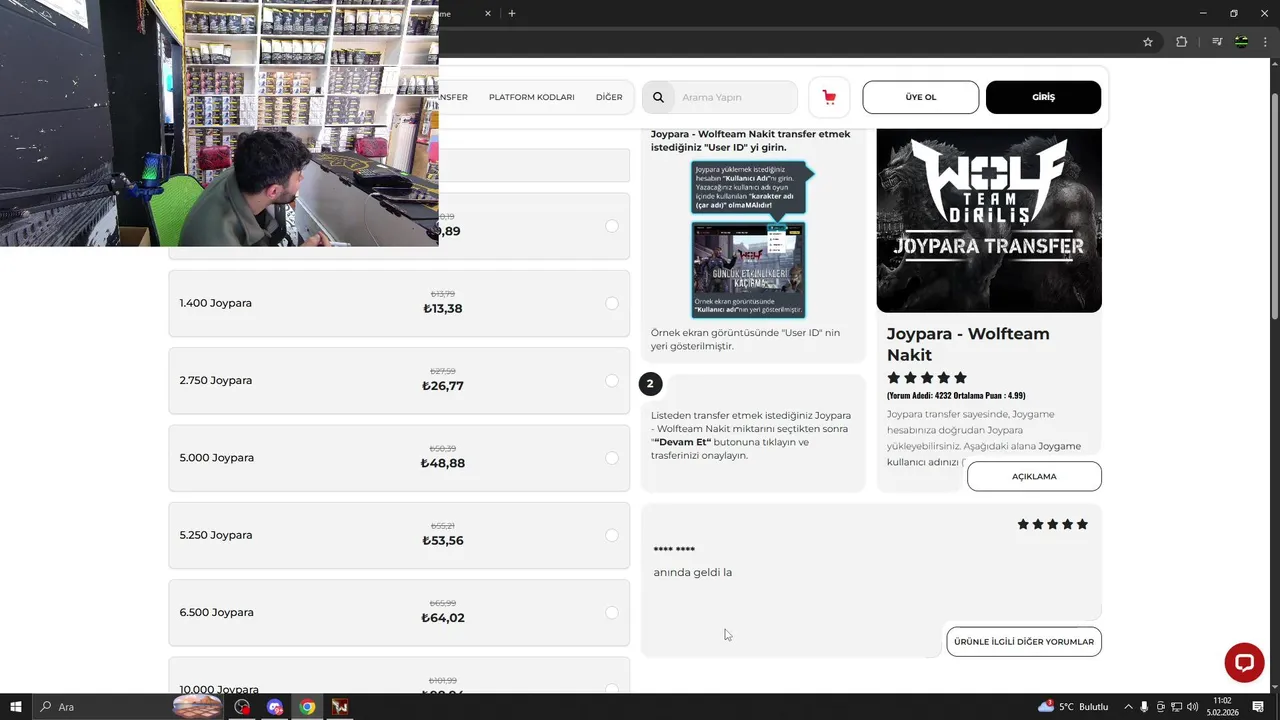Open the Wolfteam taskbar icon
1280x720 pixels.
coord(340,707)
